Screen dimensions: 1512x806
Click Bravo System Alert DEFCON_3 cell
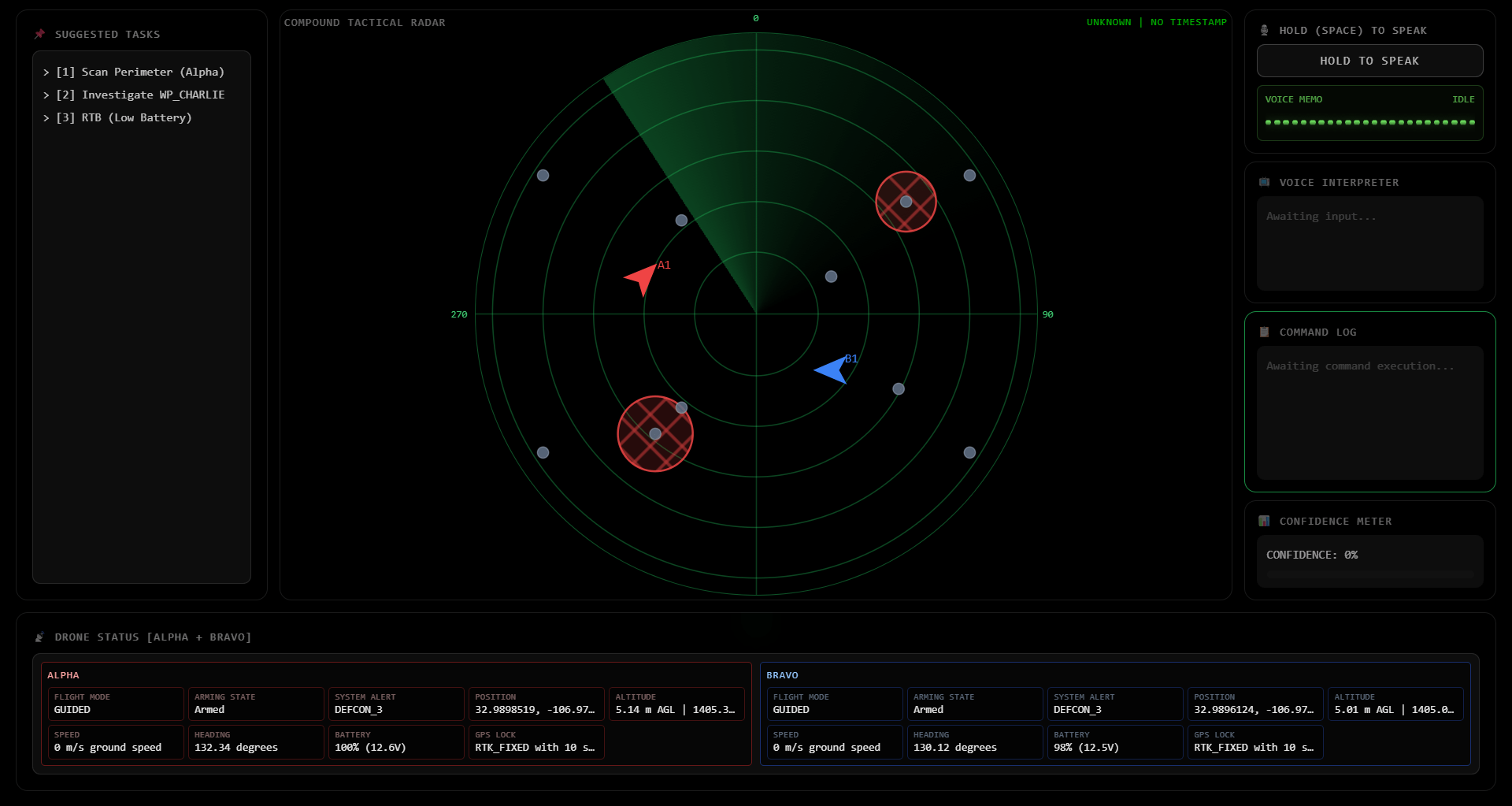(x=1115, y=704)
